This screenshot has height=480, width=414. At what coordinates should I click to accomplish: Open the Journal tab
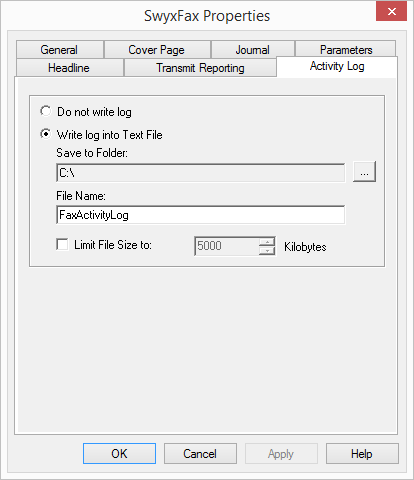253,50
